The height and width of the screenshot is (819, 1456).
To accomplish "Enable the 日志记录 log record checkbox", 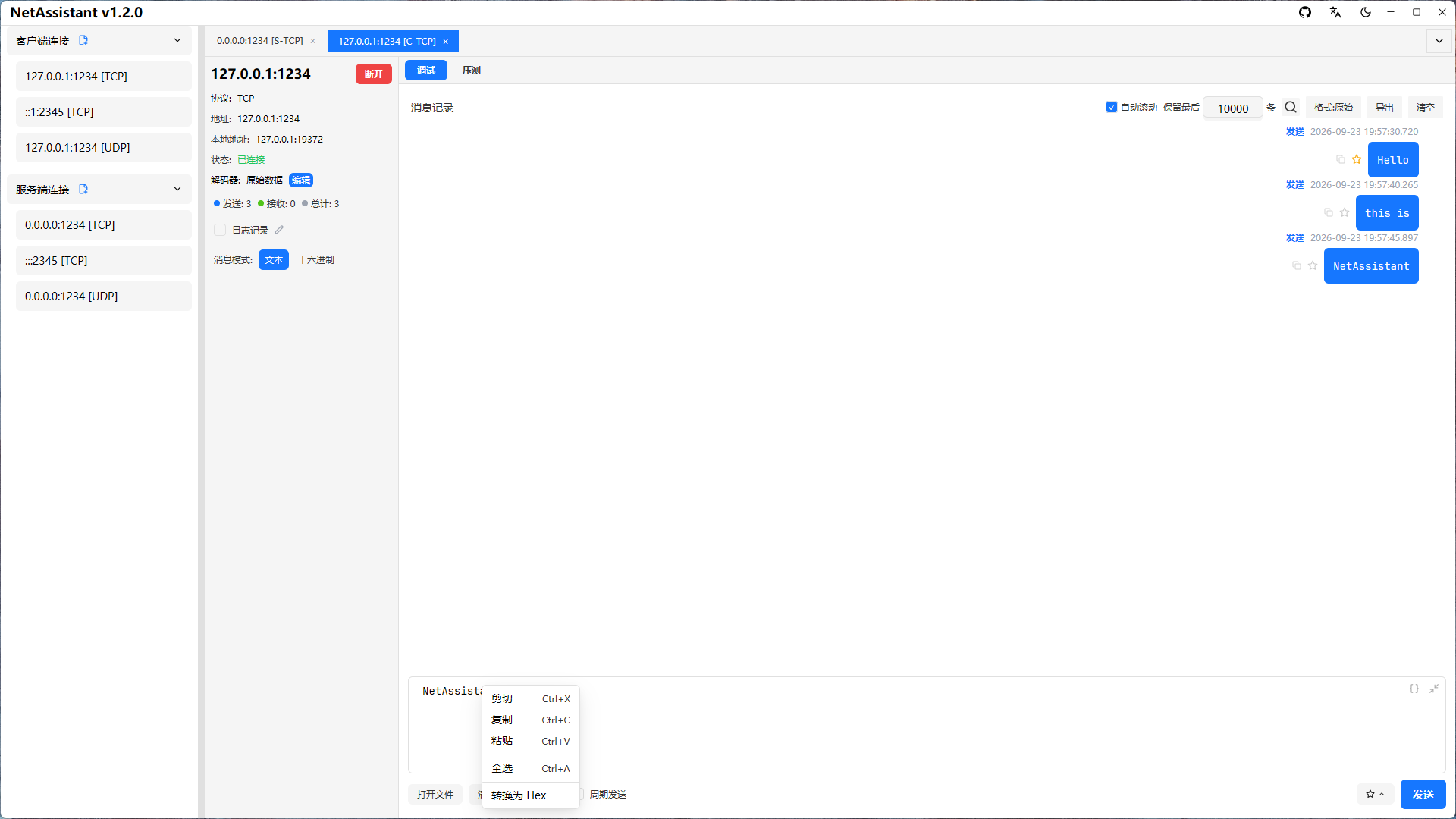I will click(220, 230).
